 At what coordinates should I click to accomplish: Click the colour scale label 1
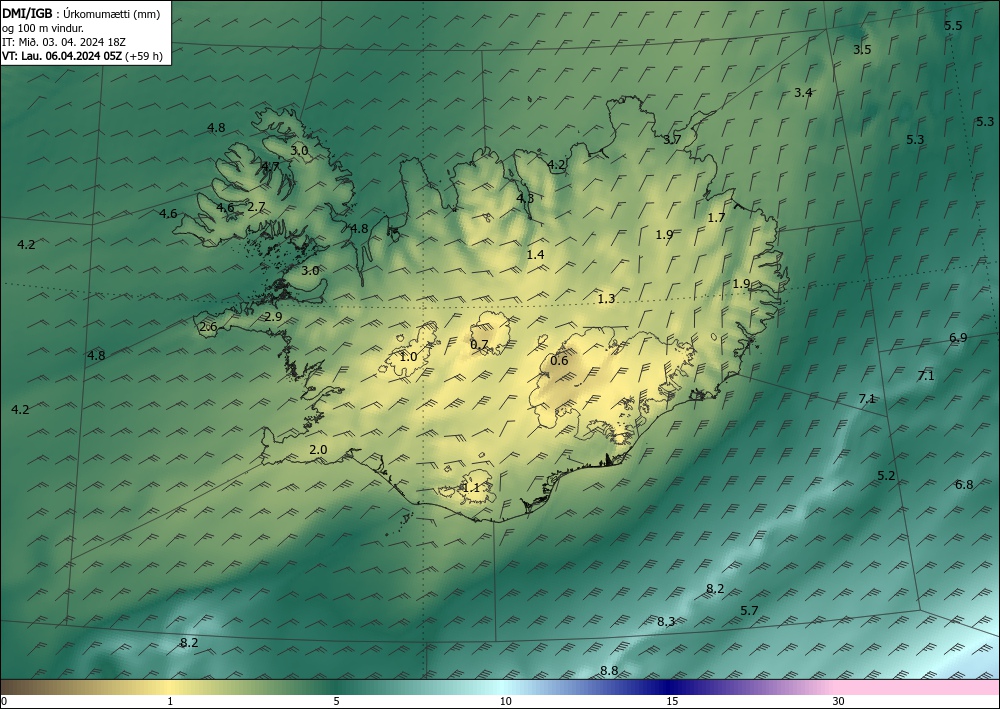point(170,702)
